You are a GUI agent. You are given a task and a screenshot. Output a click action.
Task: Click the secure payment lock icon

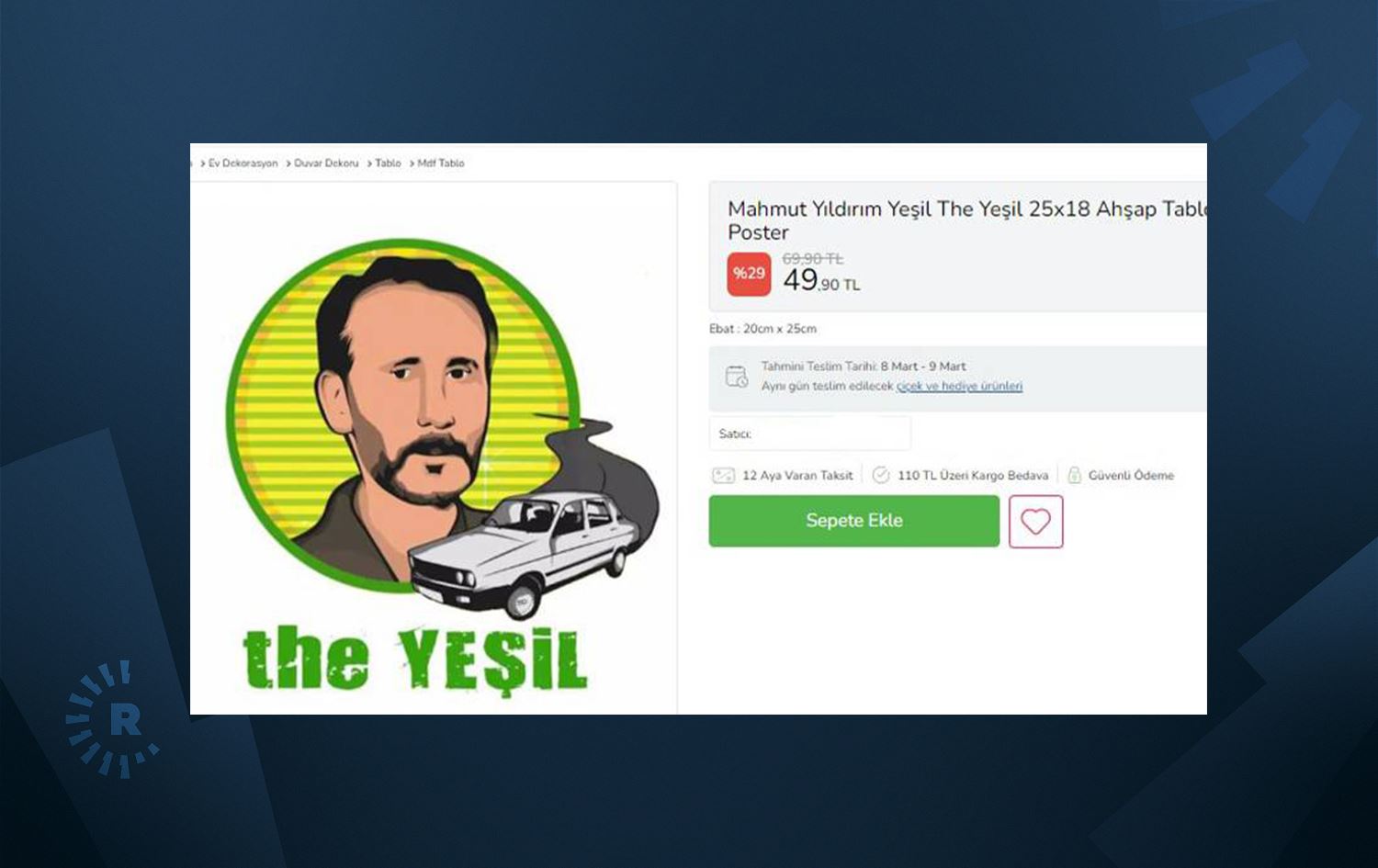(x=1074, y=475)
